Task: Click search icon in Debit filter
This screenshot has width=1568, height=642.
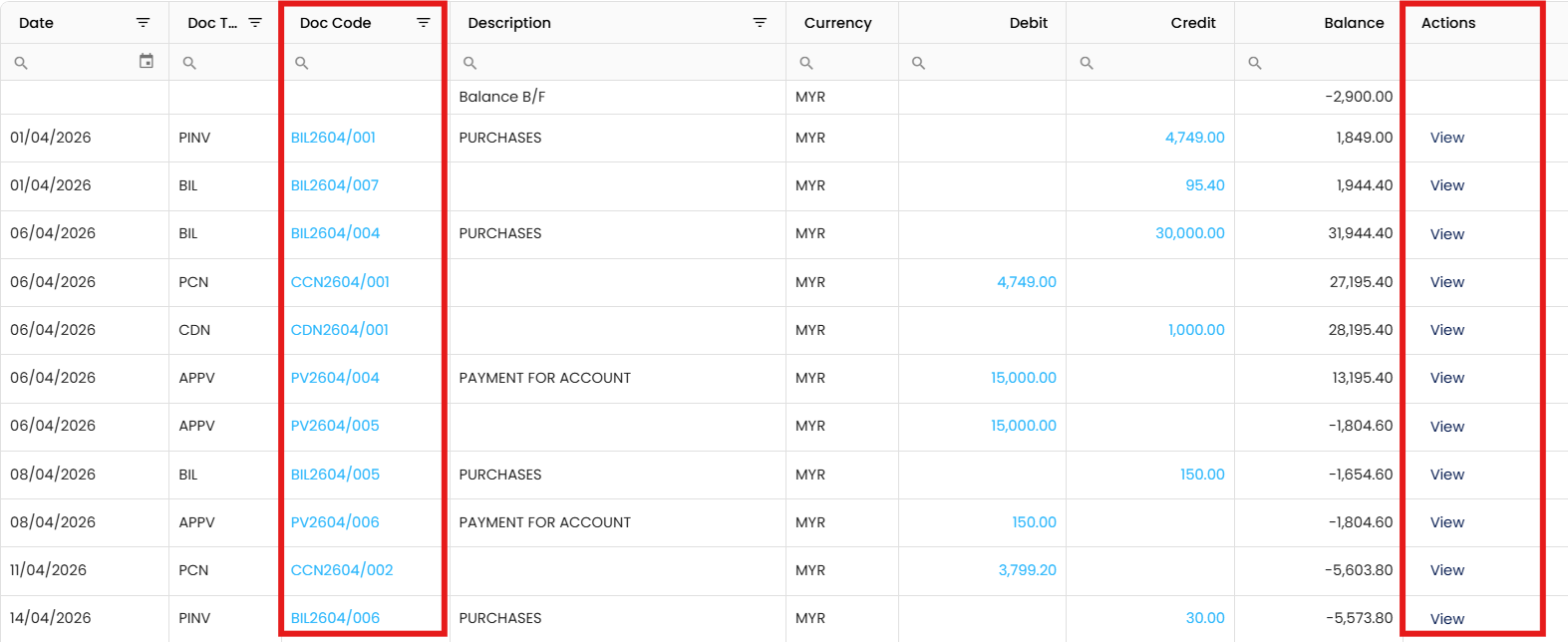Action: coord(919,63)
